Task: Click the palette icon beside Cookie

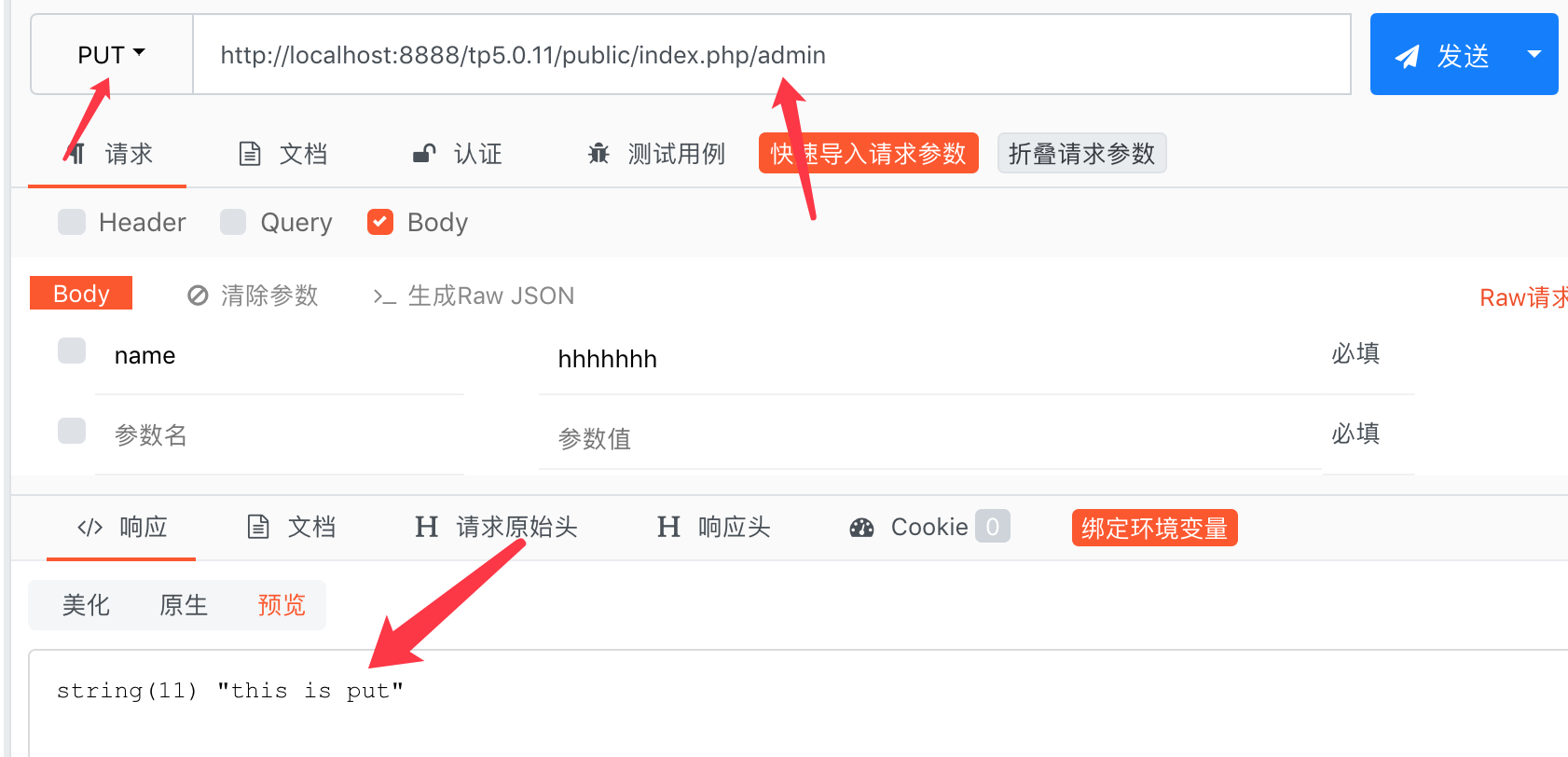Action: click(x=861, y=528)
